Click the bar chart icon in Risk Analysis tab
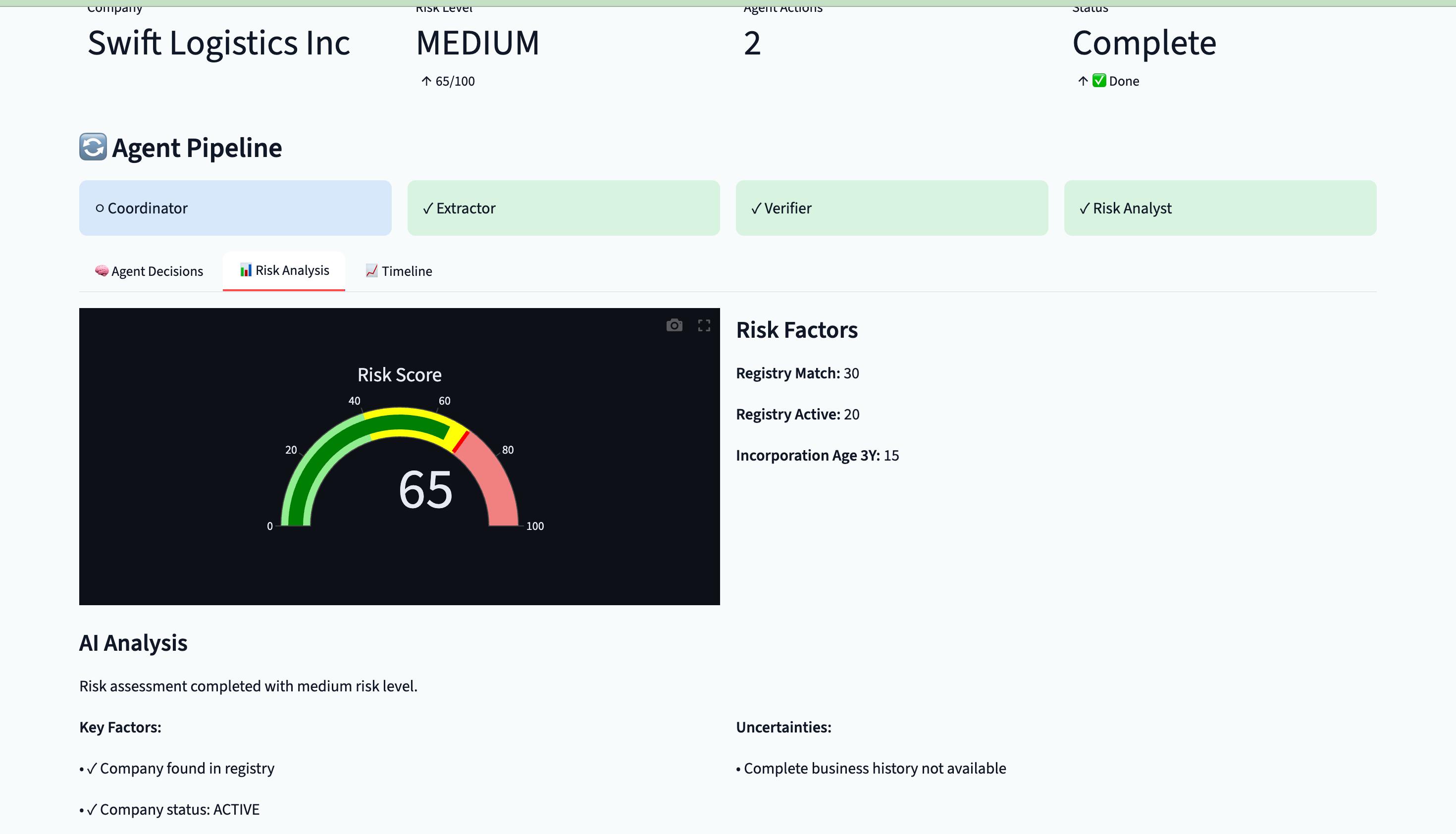 point(246,270)
